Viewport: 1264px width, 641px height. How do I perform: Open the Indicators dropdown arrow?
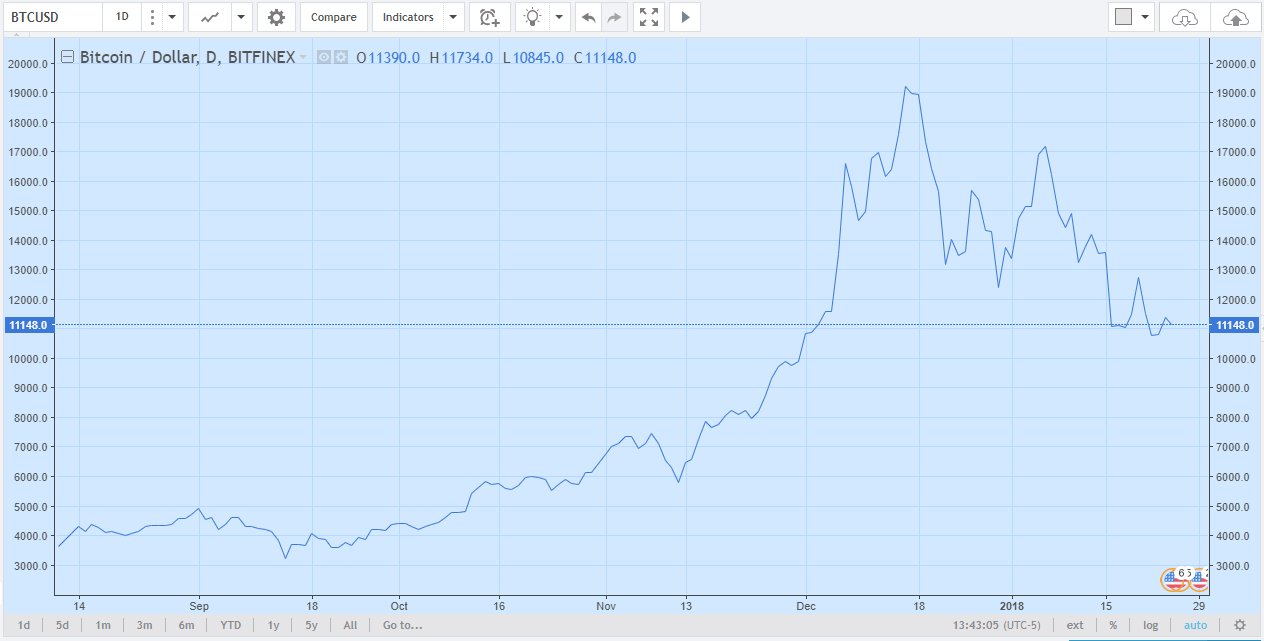pos(453,17)
